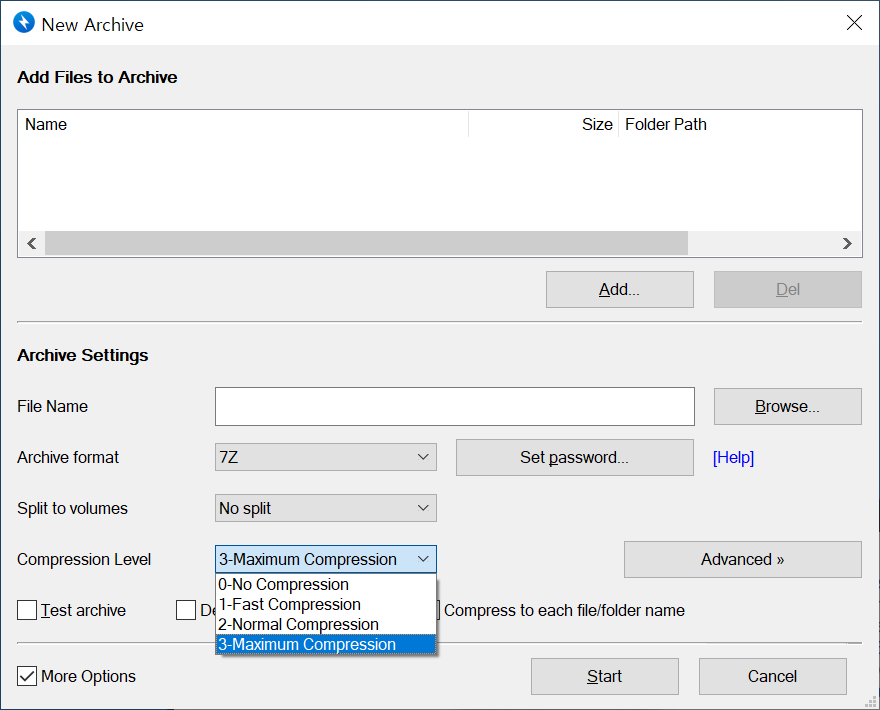Expand the Split to volumes dropdown

point(325,508)
